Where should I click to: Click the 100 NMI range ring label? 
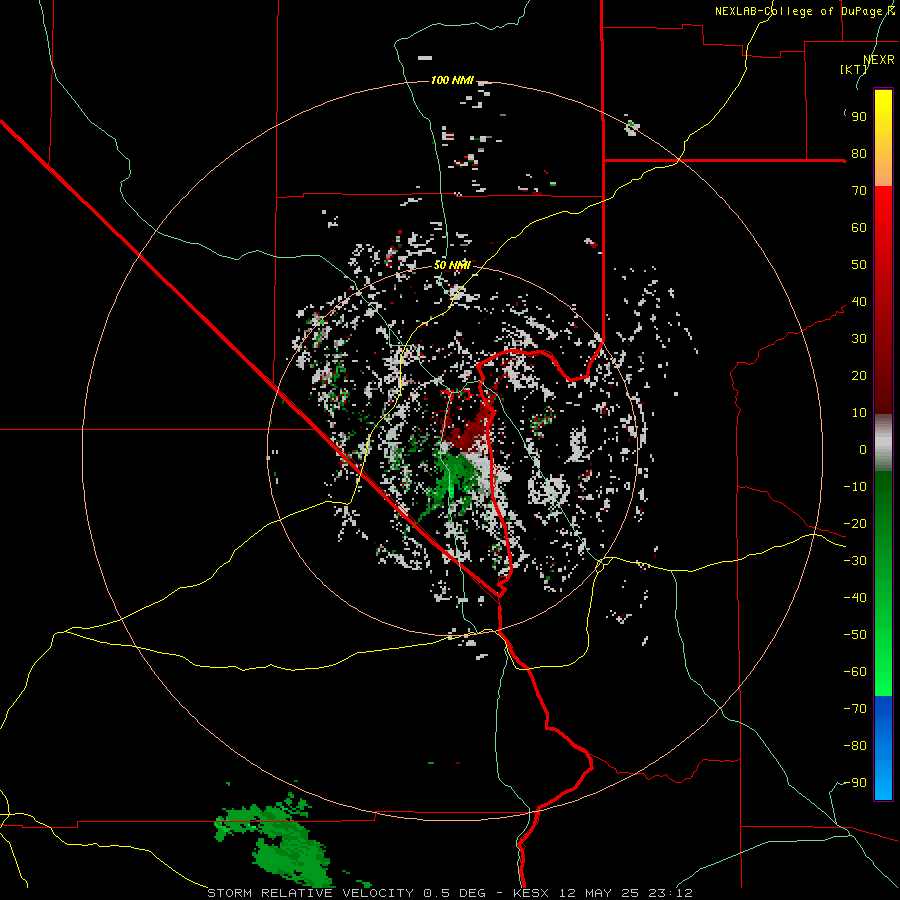tap(452, 80)
